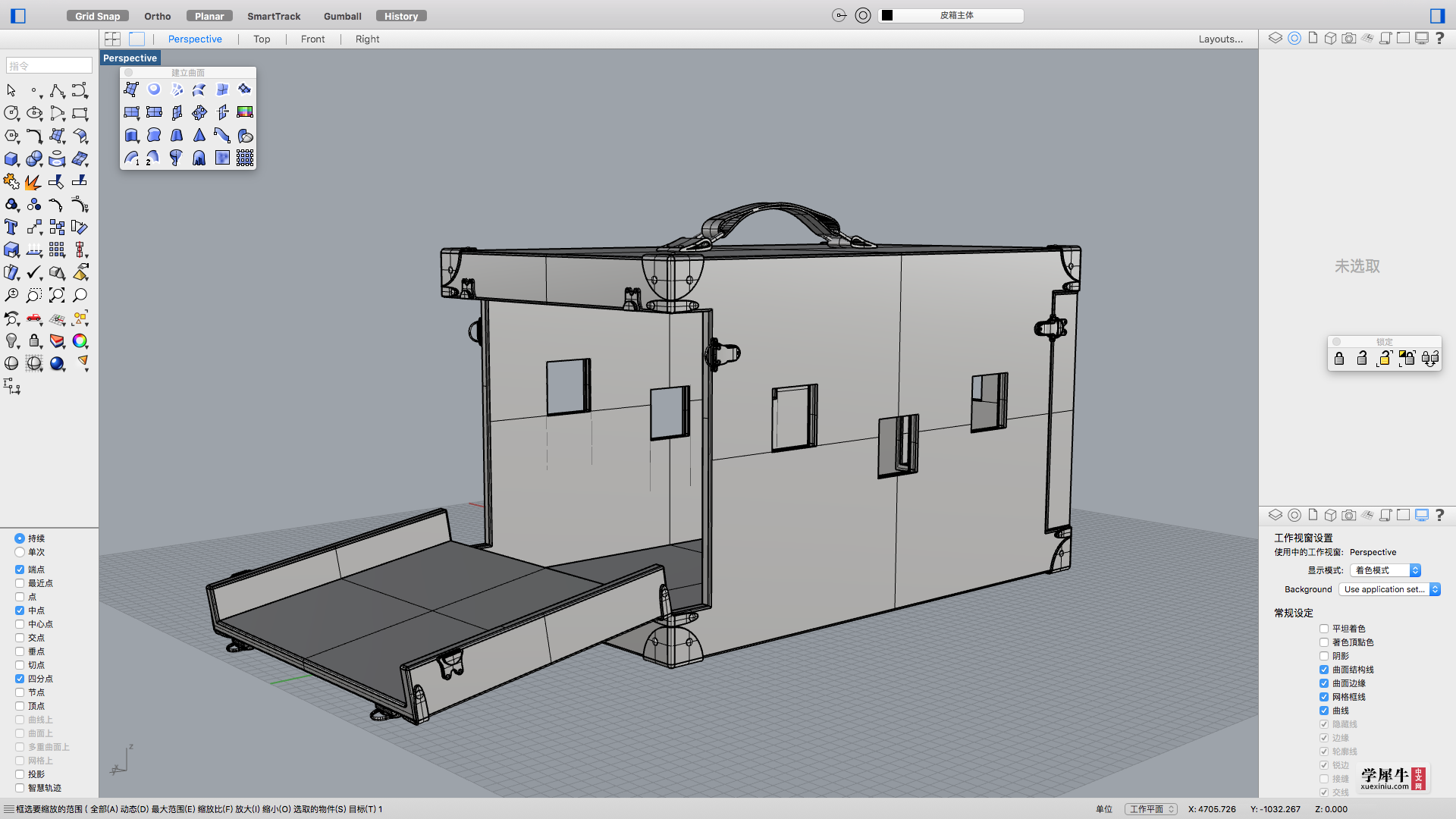The height and width of the screenshot is (819, 1456).
Task: Uncheck 曲面结构线 display option
Action: (x=1324, y=670)
